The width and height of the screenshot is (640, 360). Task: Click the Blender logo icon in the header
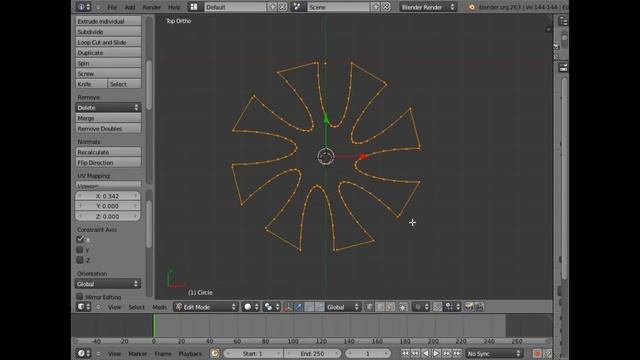point(471,7)
